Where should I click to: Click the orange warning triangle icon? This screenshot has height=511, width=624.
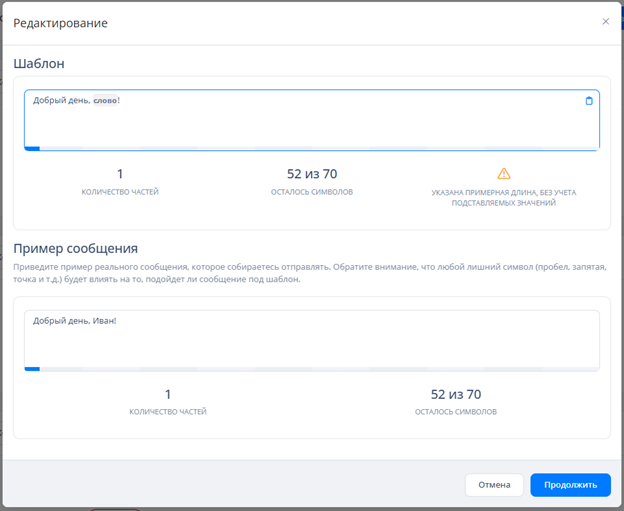(504, 173)
